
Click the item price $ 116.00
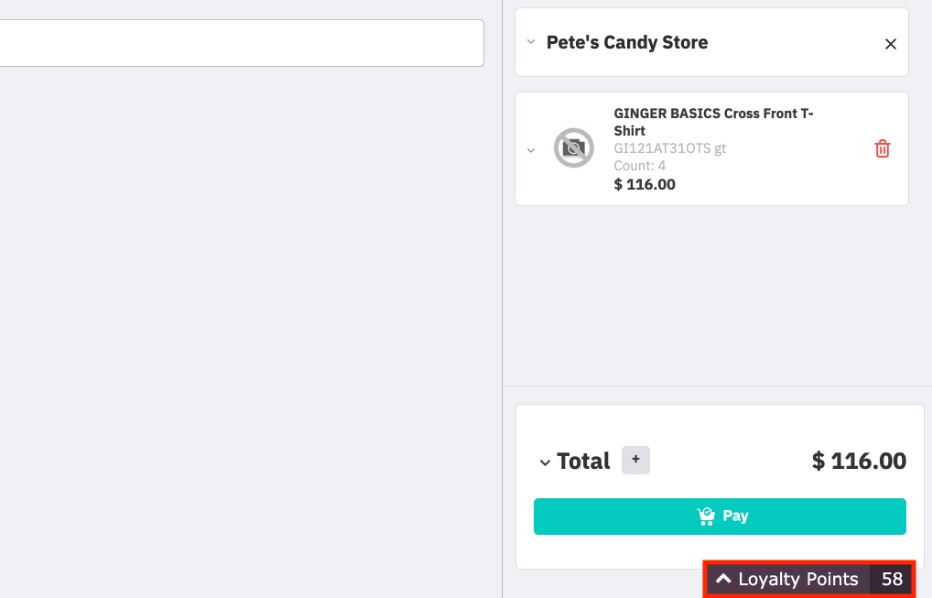[644, 184]
